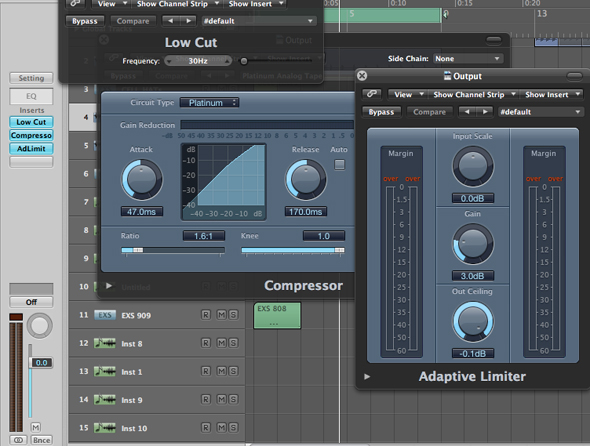The height and width of the screenshot is (446, 590).
Task: Click the Knee slider handle in Compressor
Action: [339, 250]
